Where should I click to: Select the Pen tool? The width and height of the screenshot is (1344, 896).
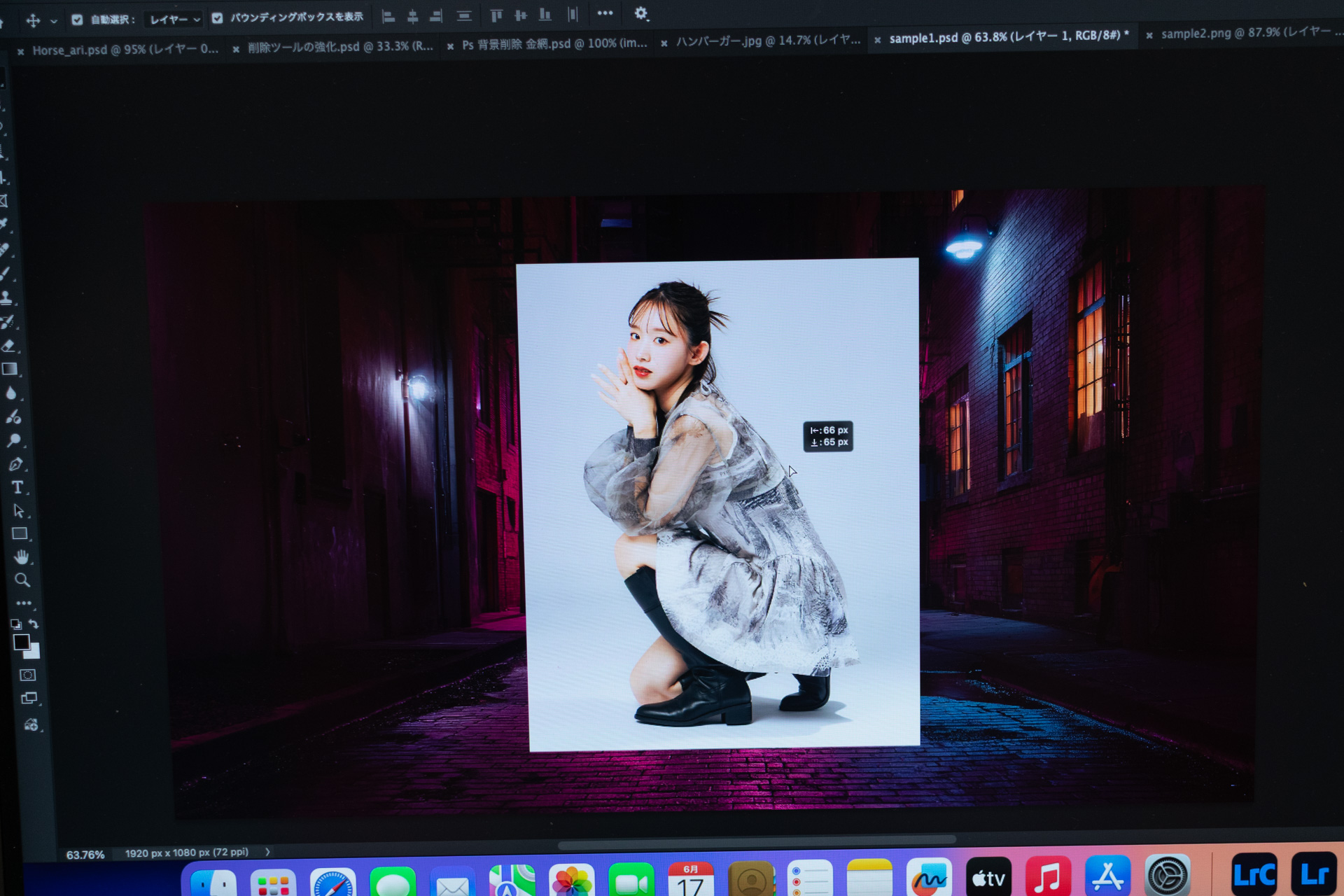pos(15,464)
